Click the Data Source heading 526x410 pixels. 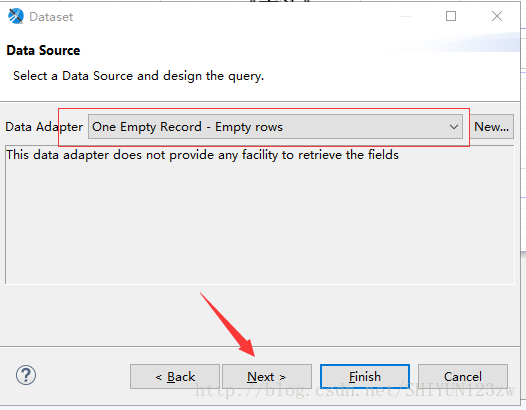[43, 51]
